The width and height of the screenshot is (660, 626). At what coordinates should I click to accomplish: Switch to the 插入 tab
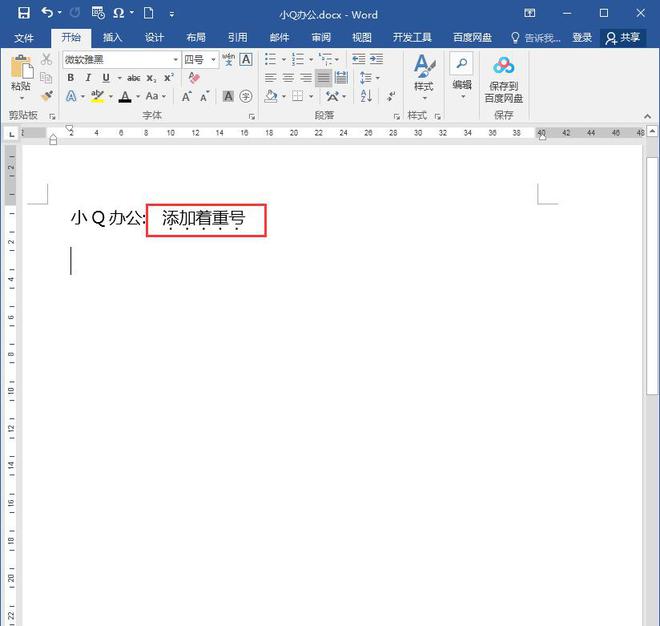112,38
